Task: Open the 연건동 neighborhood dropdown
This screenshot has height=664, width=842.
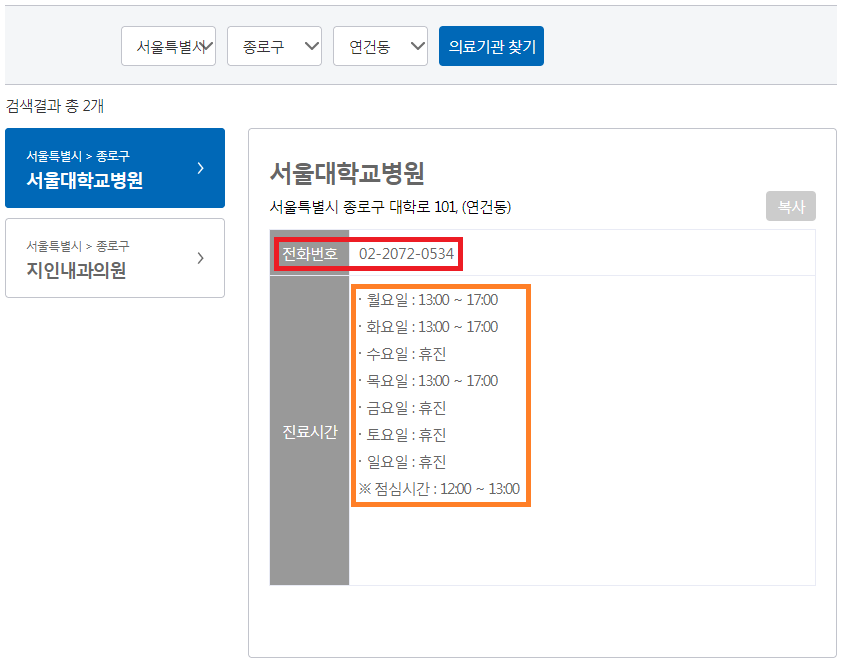Action: [380, 46]
